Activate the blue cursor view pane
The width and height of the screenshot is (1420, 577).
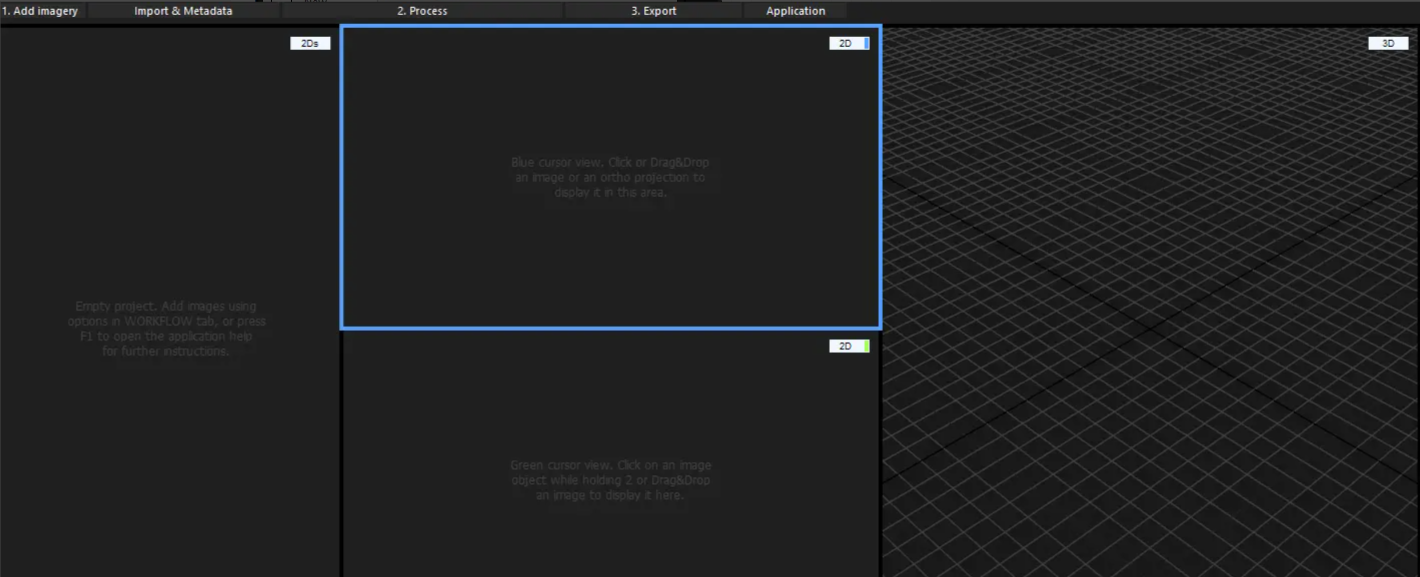[610, 177]
